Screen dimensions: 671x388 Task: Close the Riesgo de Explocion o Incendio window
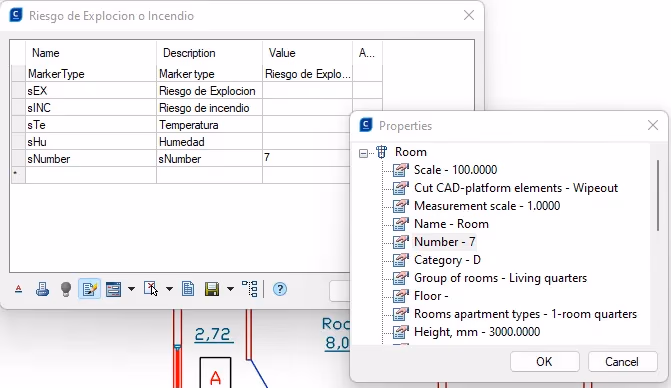[x=469, y=15]
